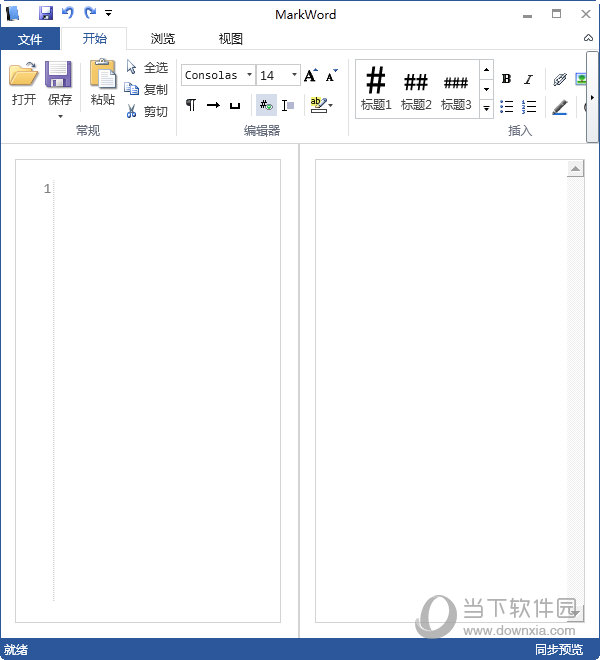Screen dimensions: 600x660
Task: Expand the Save (保存) dropdown arrow
Action: pos(60,116)
